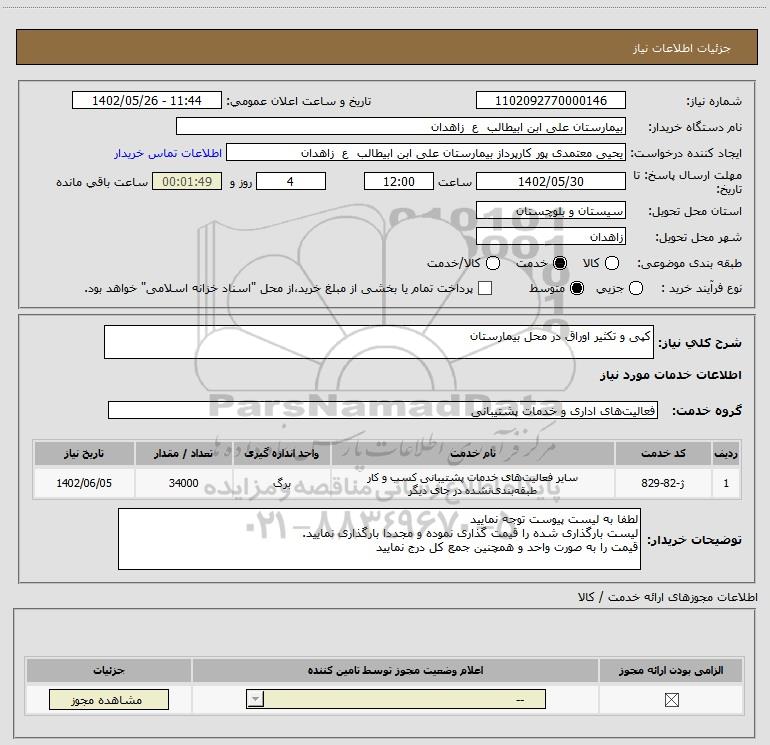This screenshot has width=770, height=745.
Task: Open the اطلاعات تماس خریدار link
Action: tap(168, 153)
